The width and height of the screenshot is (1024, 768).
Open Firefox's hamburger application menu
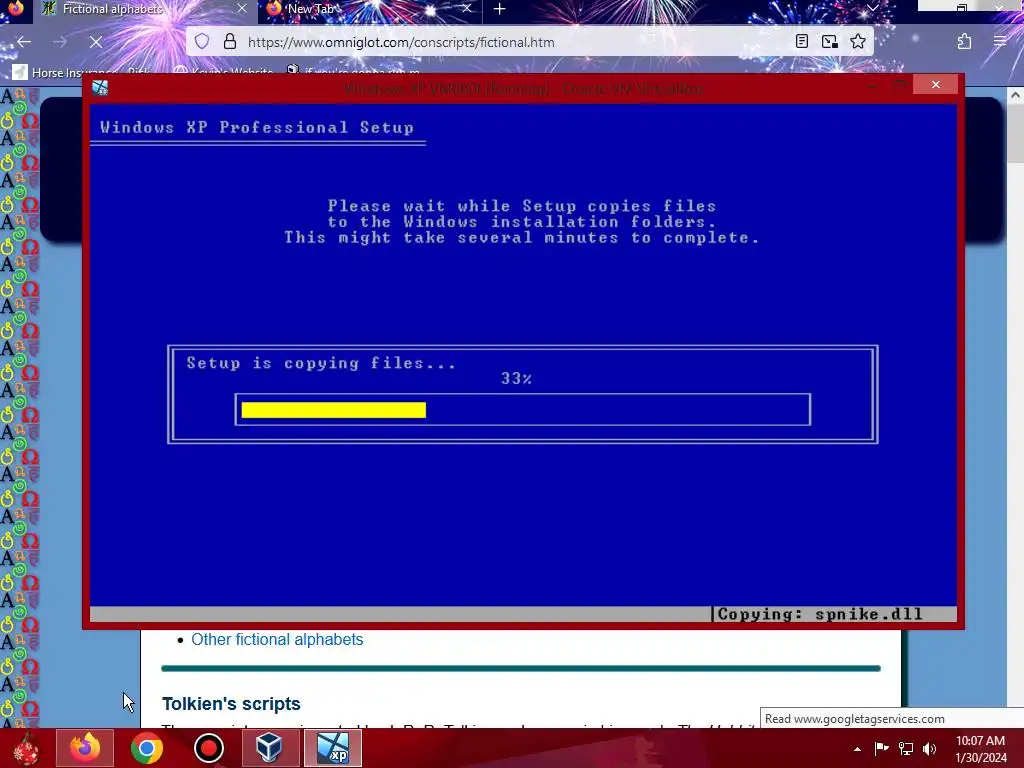tap(1000, 42)
